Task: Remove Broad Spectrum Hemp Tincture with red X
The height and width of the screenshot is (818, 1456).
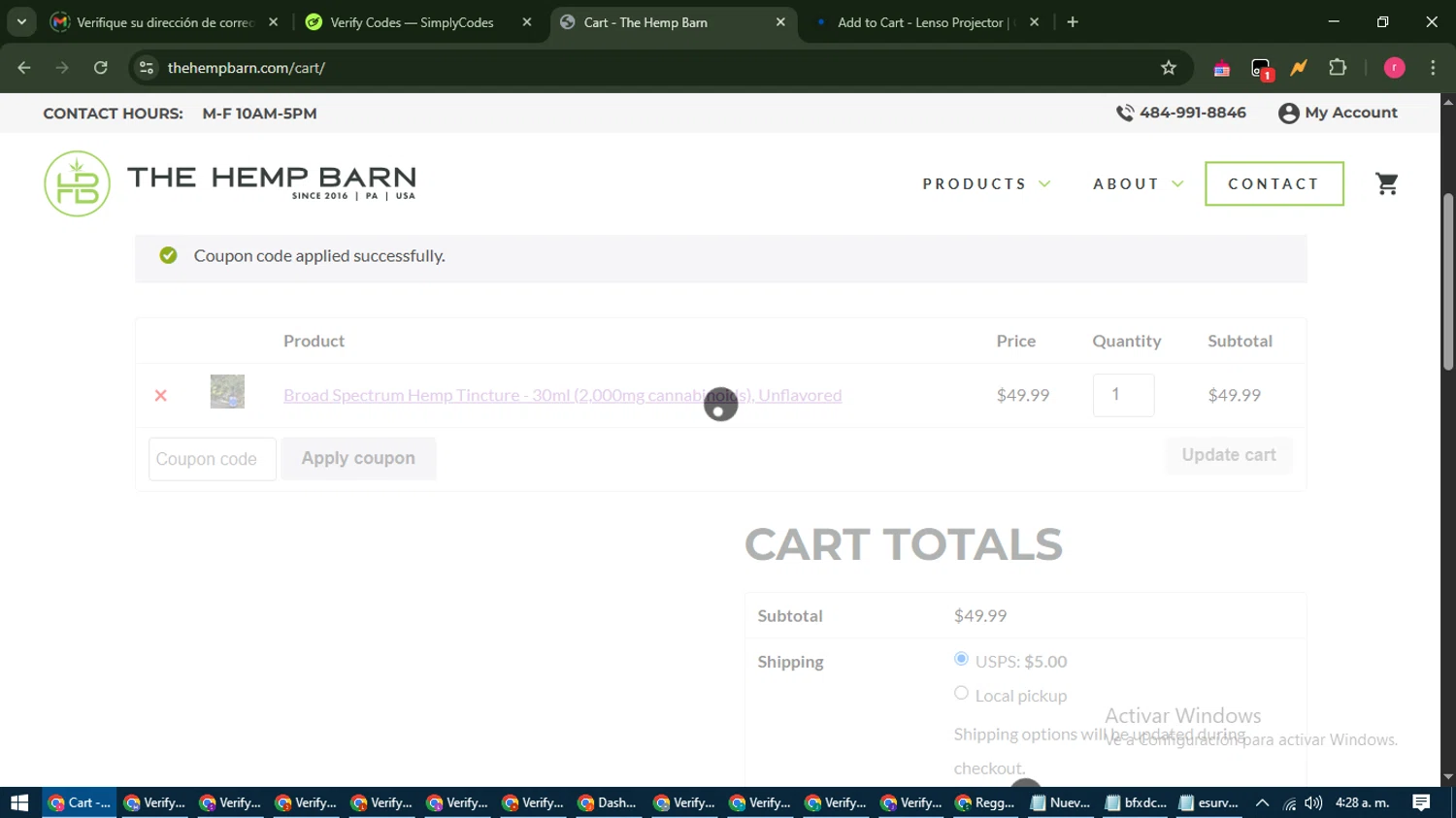Action: click(x=161, y=395)
